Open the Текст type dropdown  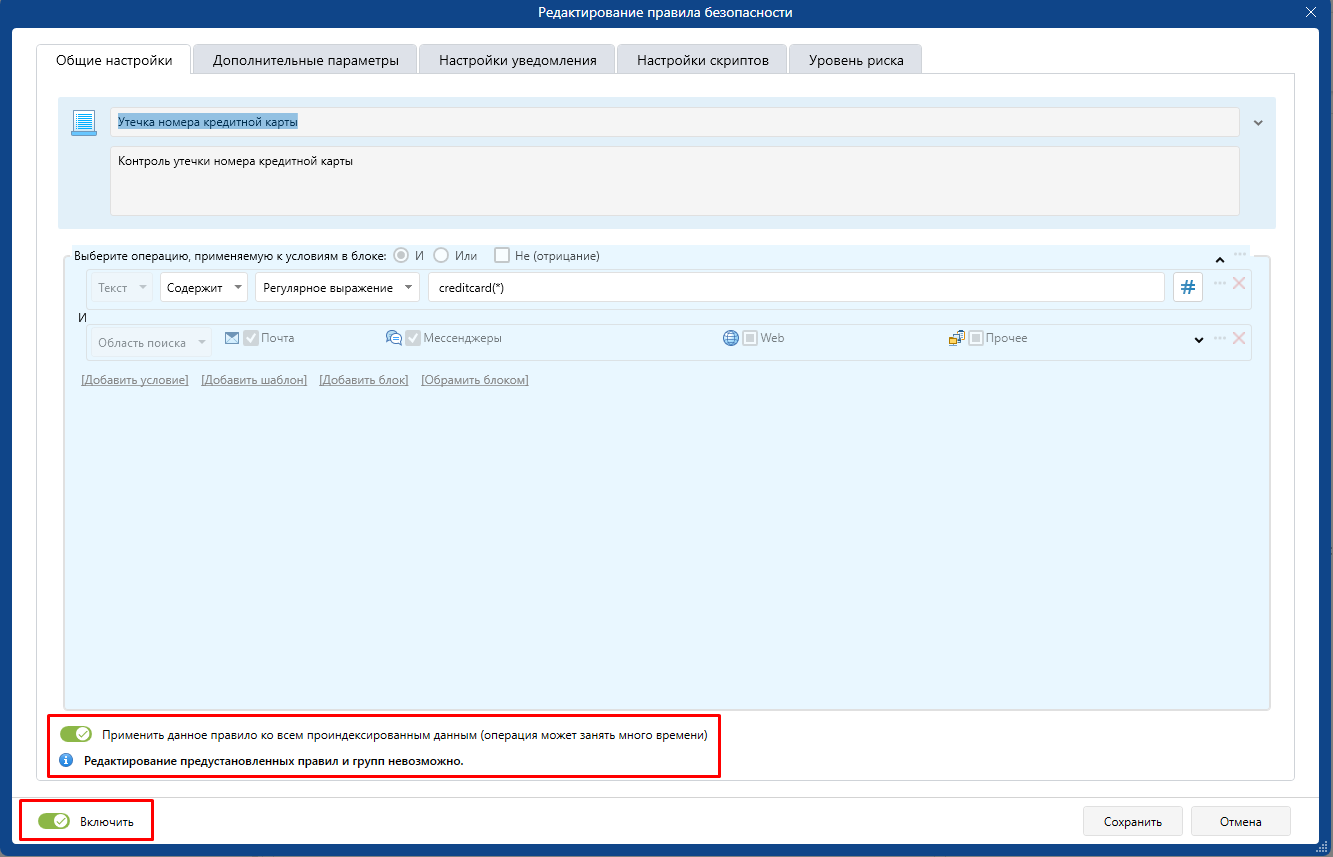pyautogui.click(x=121, y=287)
